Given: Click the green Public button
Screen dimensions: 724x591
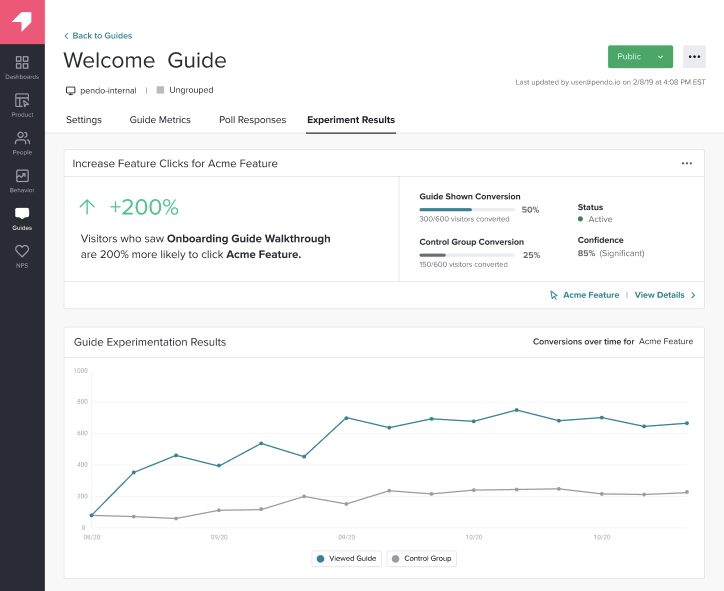Looking at the screenshot, I should pyautogui.click(x=640, y=57).
